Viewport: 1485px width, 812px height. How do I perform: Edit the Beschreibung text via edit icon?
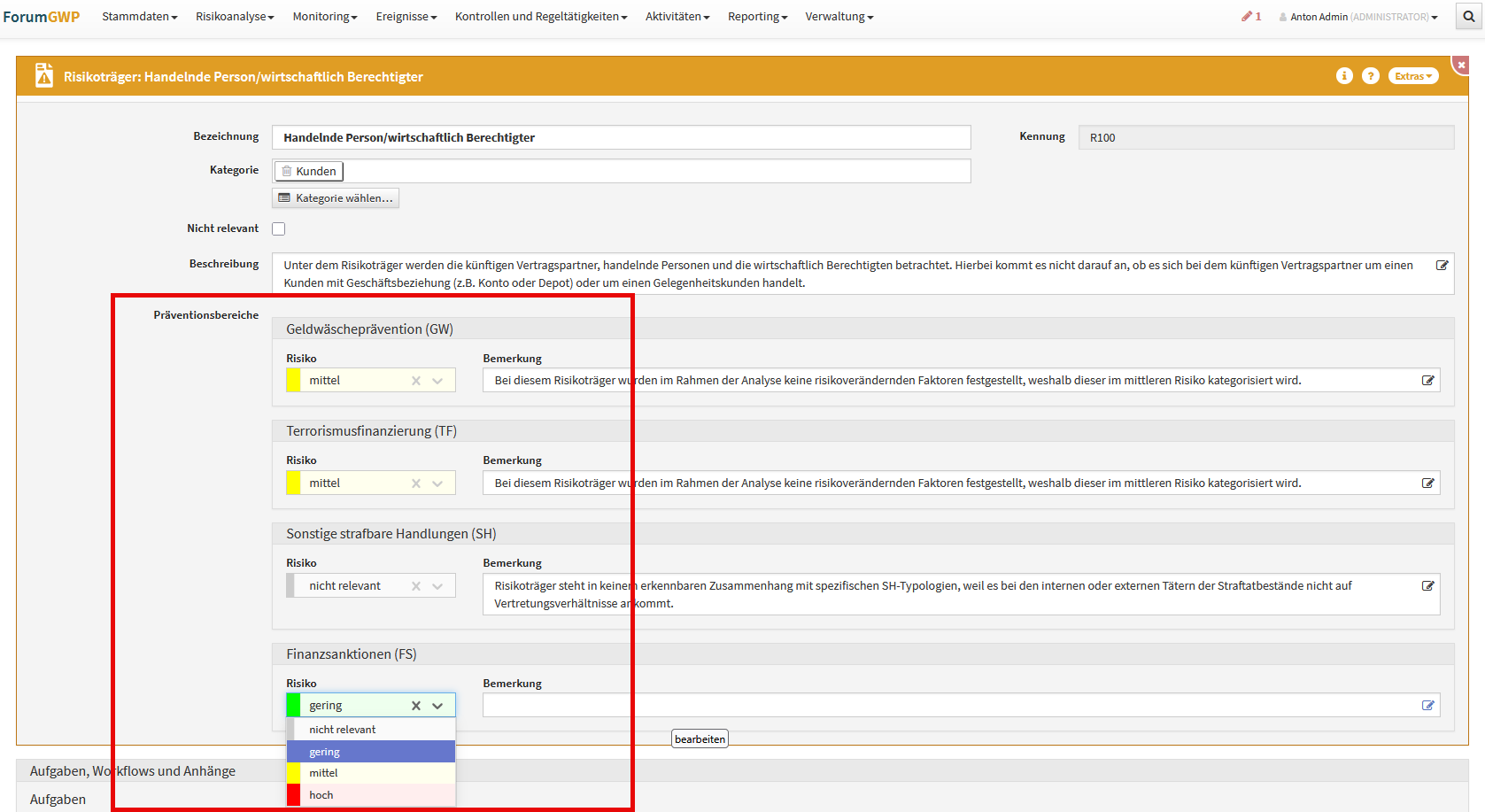[x=1442, y=266]
